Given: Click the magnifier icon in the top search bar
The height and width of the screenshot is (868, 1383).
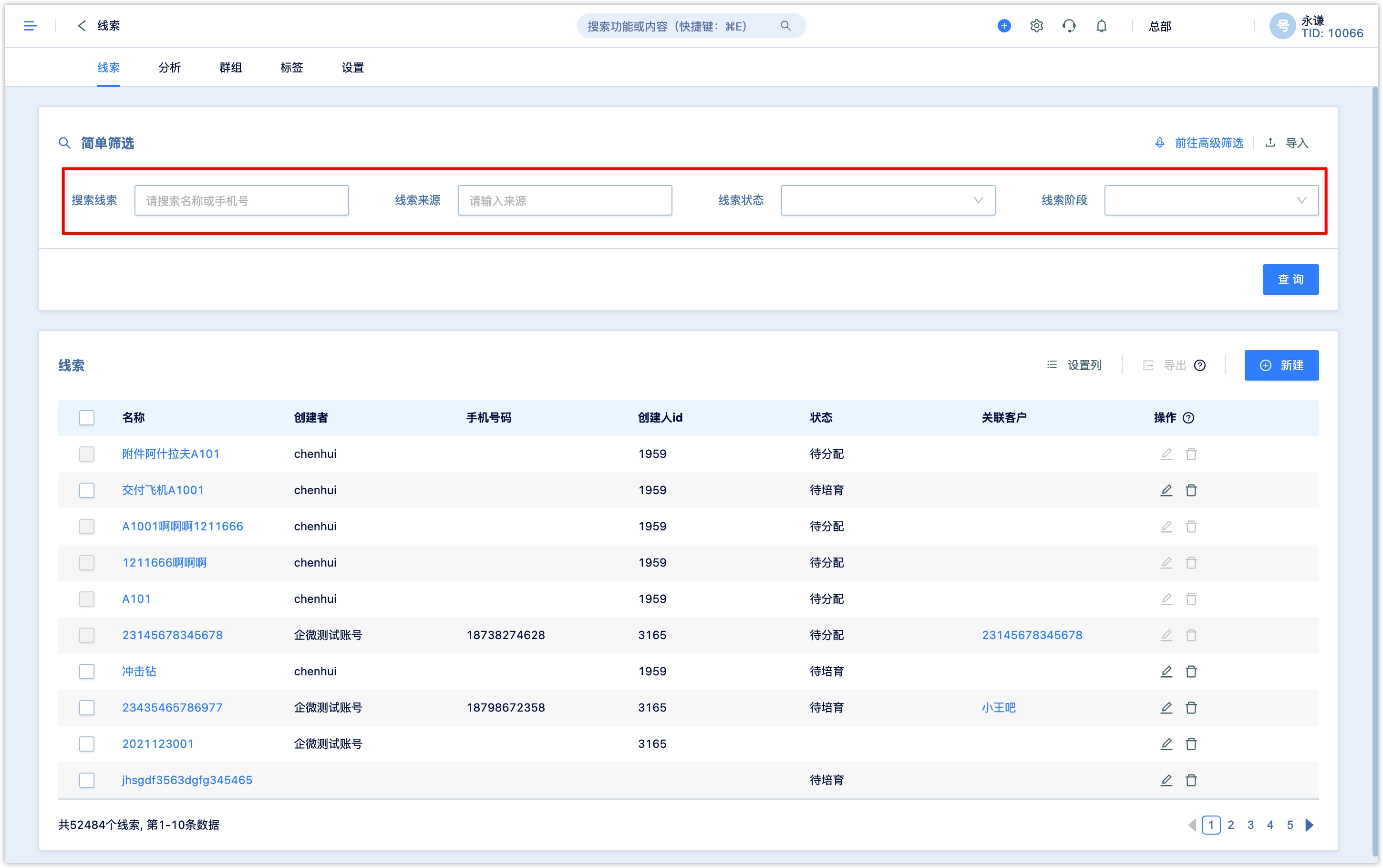Looking at the screenshot, I should click(x=785, y=26).
